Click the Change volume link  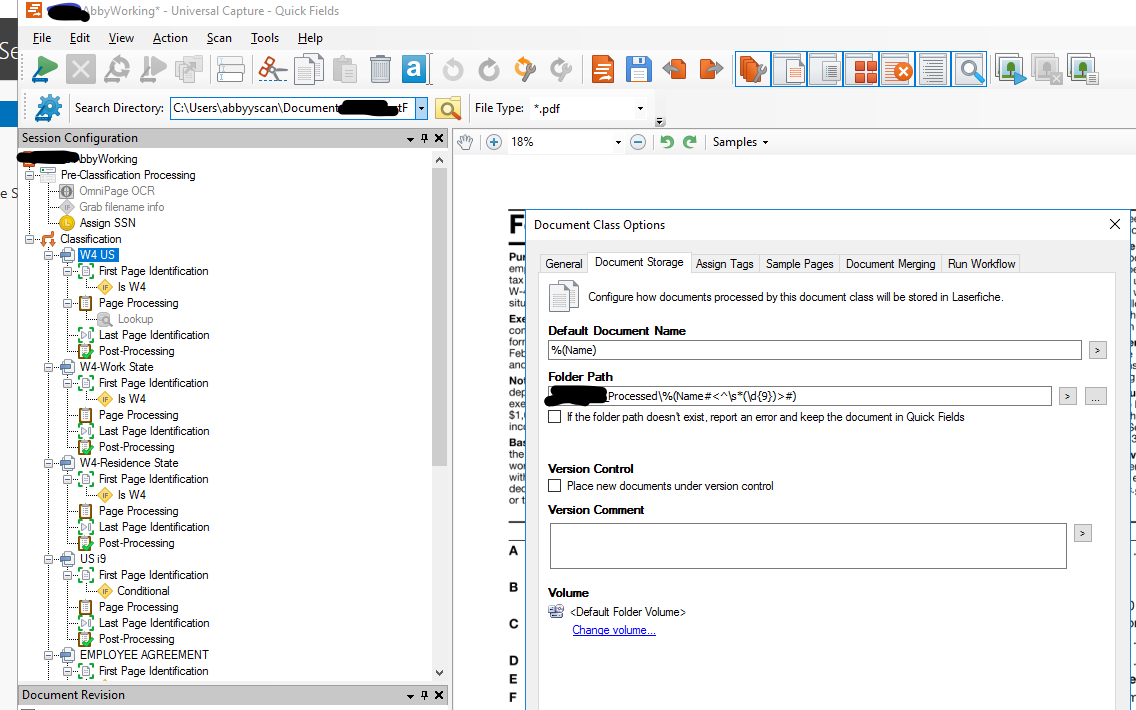click(x=614, y=630)
